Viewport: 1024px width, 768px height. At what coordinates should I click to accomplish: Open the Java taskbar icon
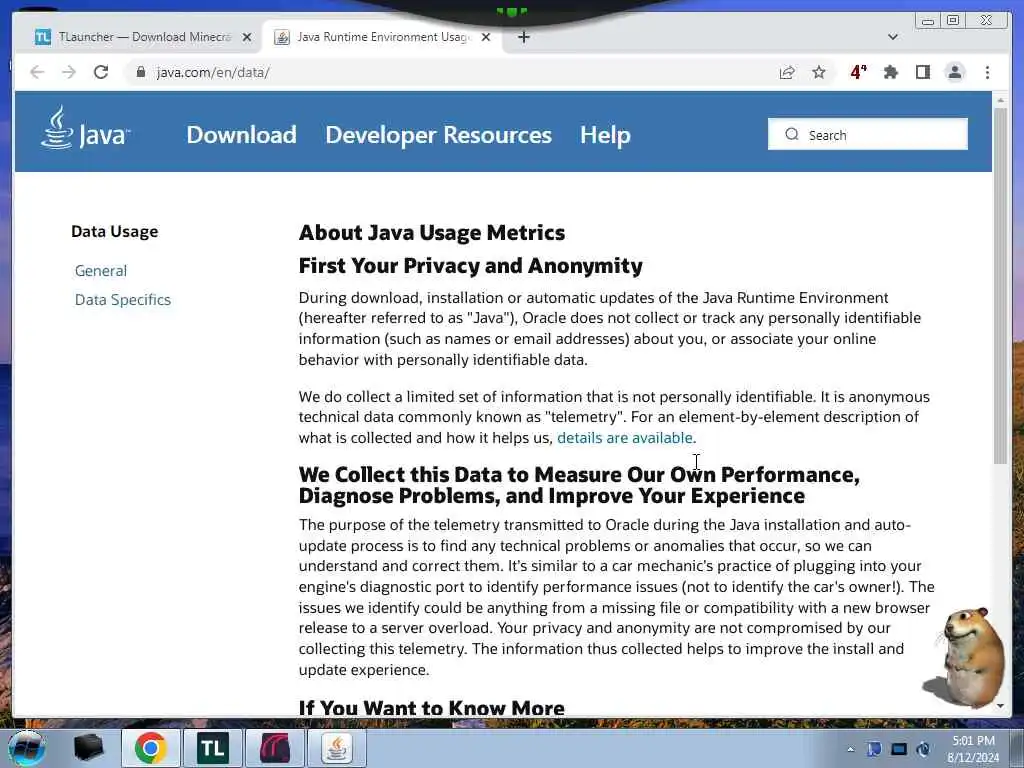pyautogui.click(x=337, y=748)
